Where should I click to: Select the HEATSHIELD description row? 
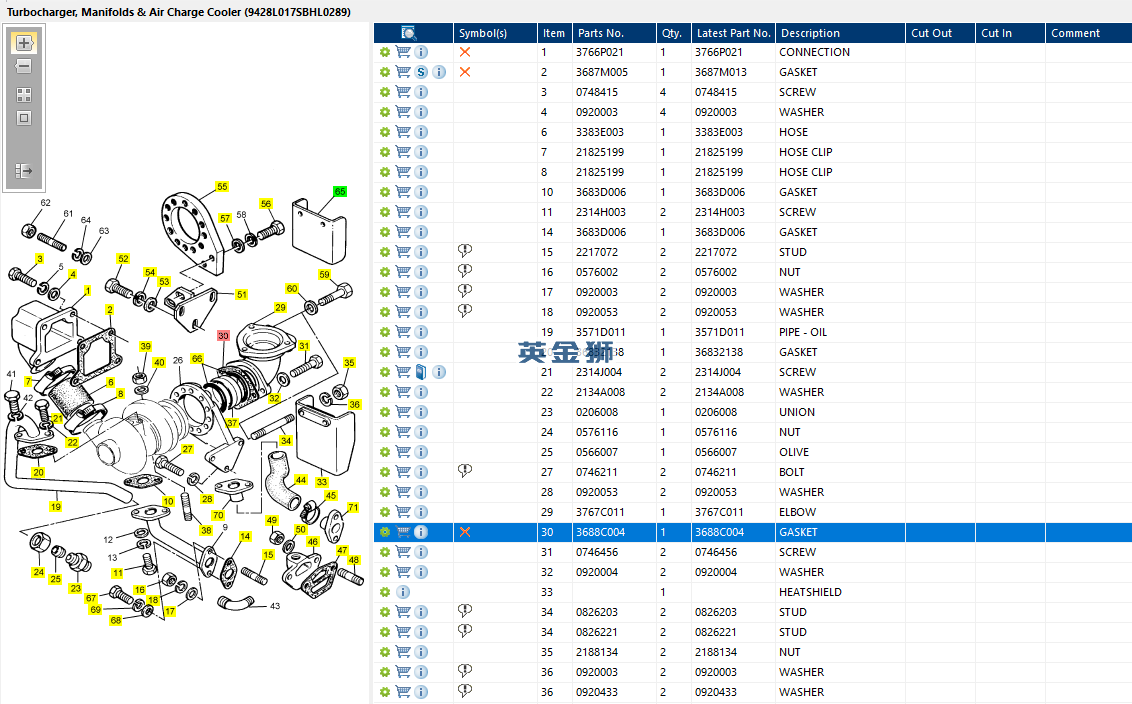tap(810, 592)
